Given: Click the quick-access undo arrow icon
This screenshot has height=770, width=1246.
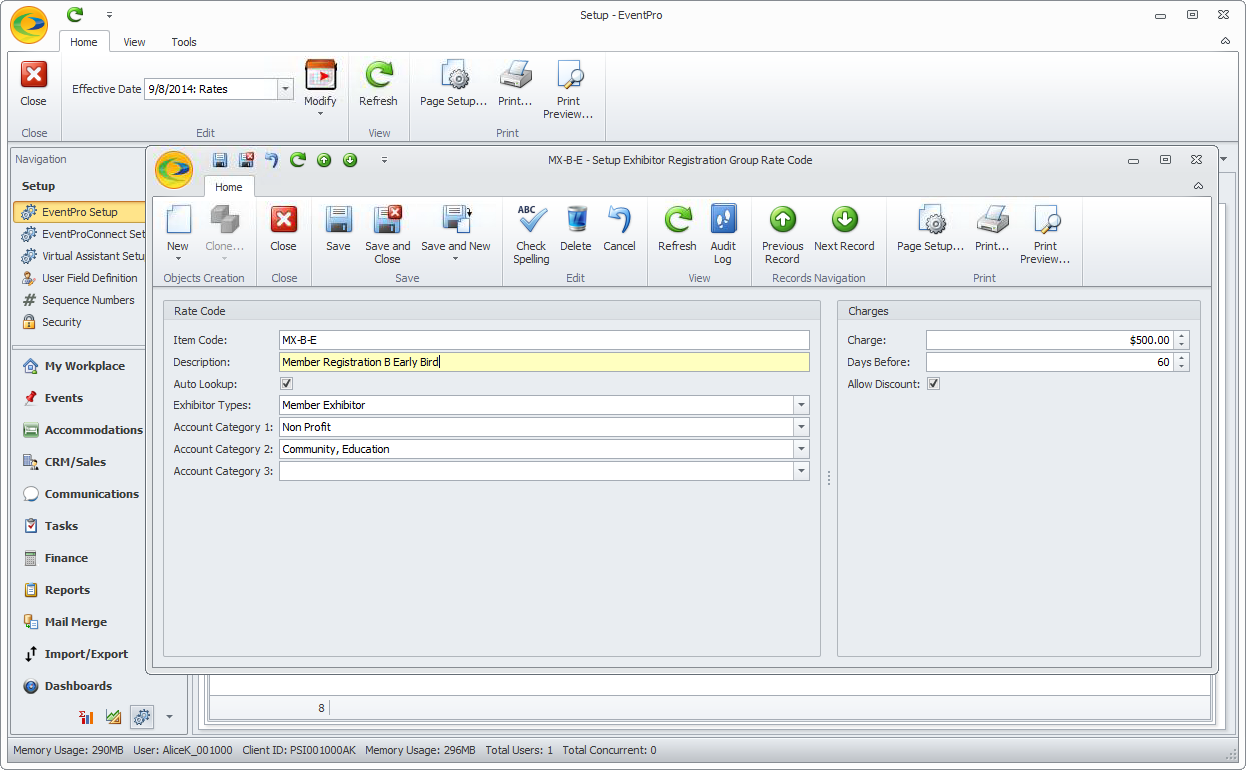Looking at the screenshot, I should pos(272,160).
